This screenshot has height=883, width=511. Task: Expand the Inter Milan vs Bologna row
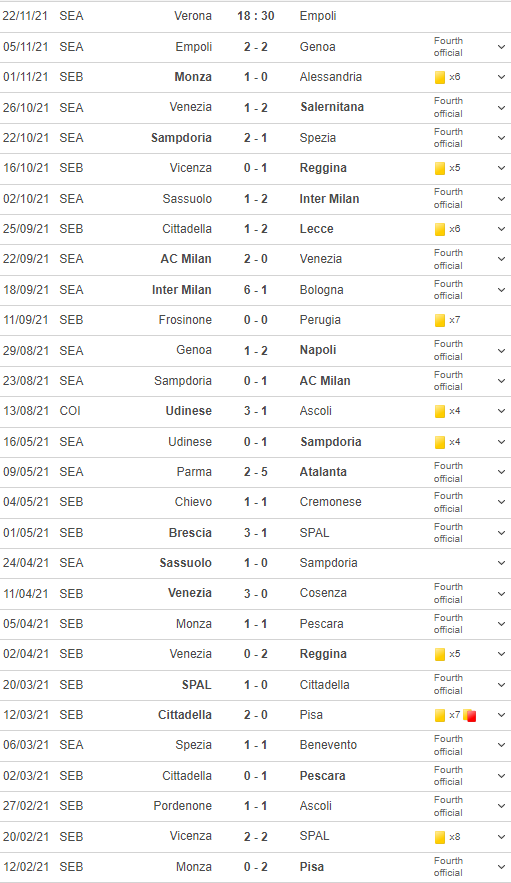(501, 290)
